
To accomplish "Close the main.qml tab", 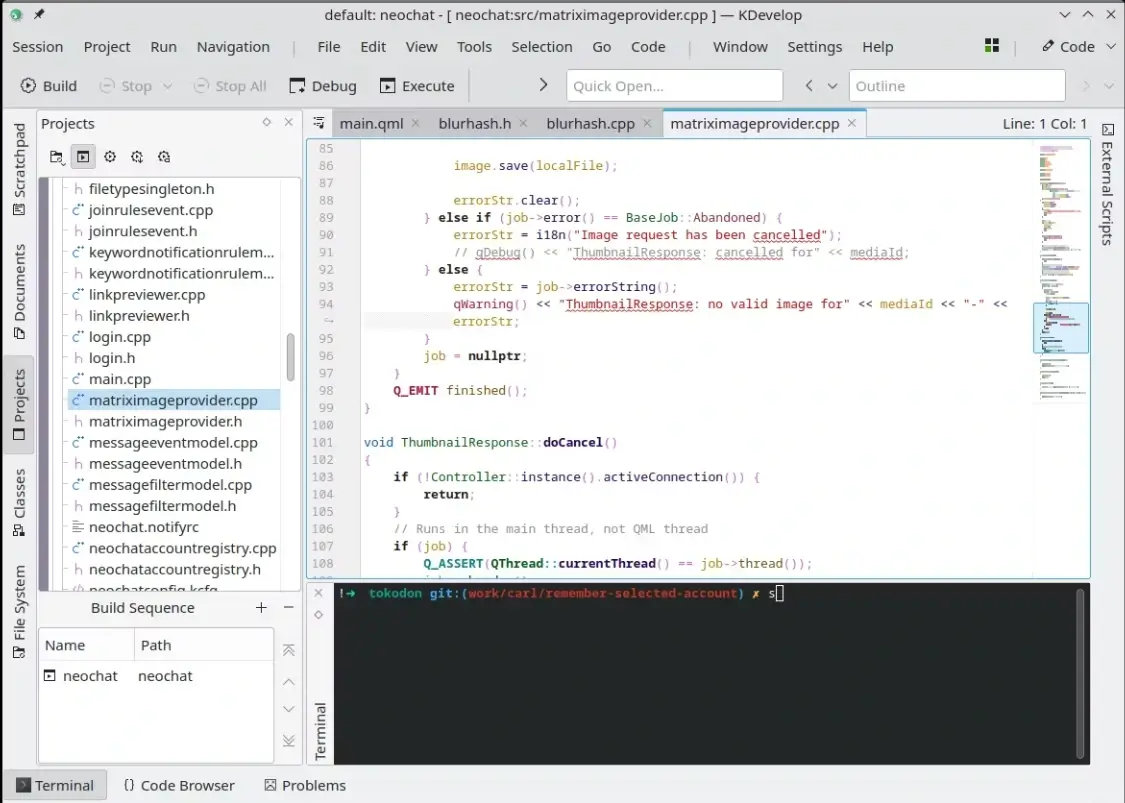I will [415, 123].
